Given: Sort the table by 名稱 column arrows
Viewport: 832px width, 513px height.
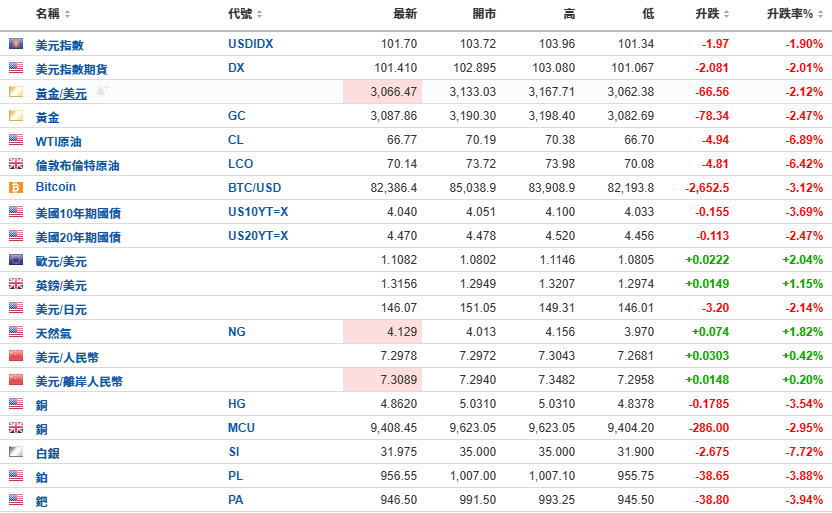Looking at the screenshot, I should click(67, 14).
